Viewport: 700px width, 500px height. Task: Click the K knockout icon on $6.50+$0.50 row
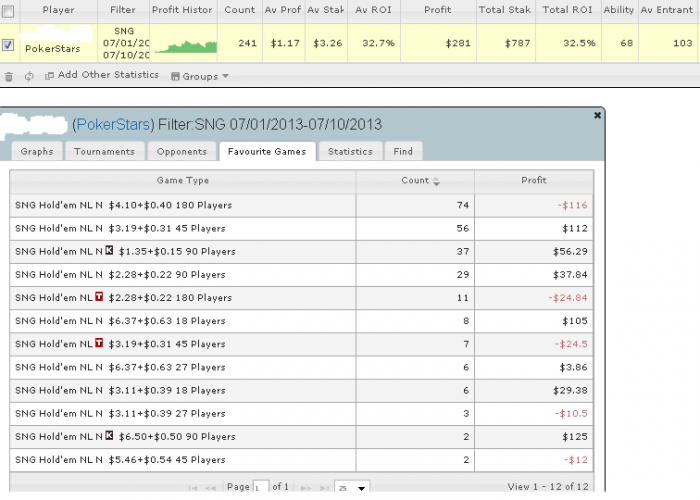pyautogui.click(x=109, y=435)
